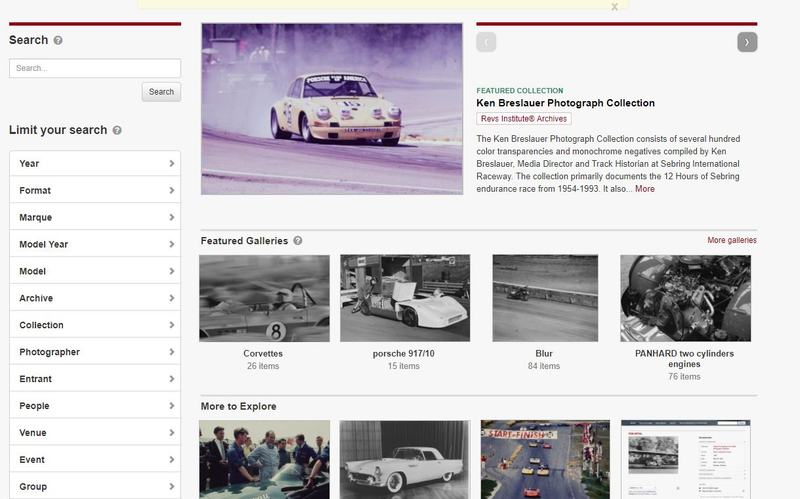Expand the Format facet
Viewport: 800px width, 499px height.
95,190
